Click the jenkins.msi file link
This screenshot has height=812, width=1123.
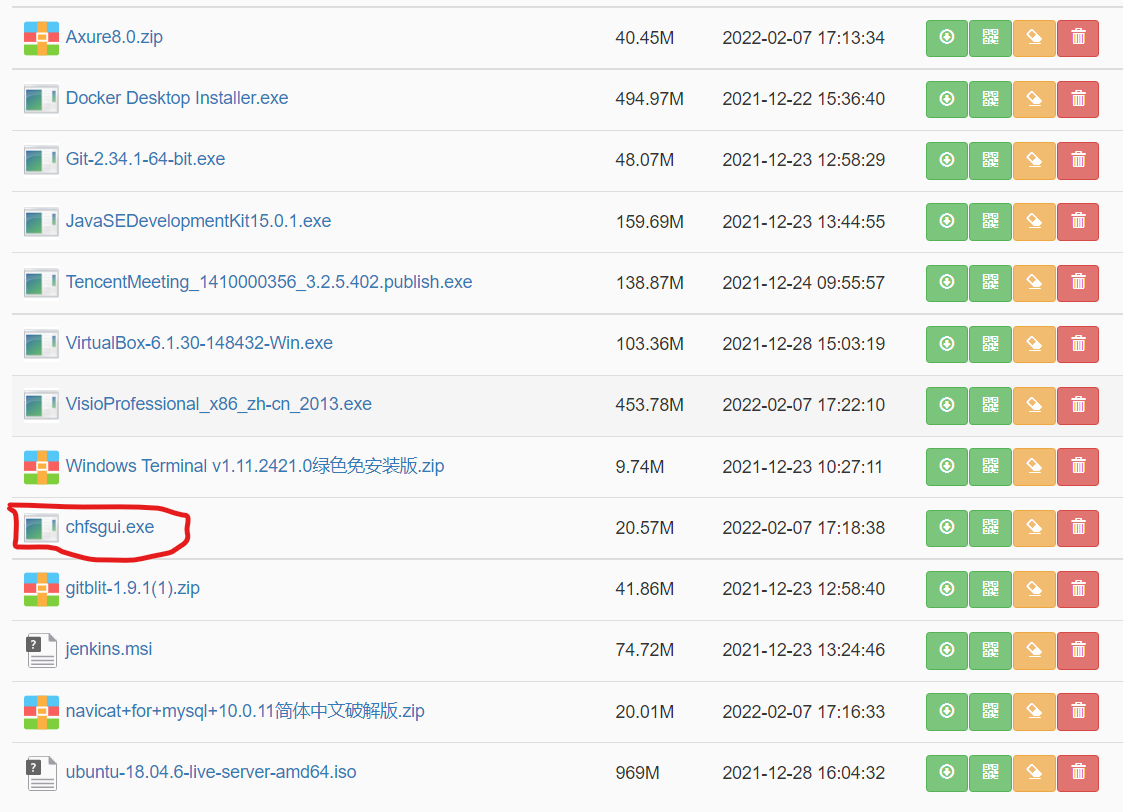point(108,649)
